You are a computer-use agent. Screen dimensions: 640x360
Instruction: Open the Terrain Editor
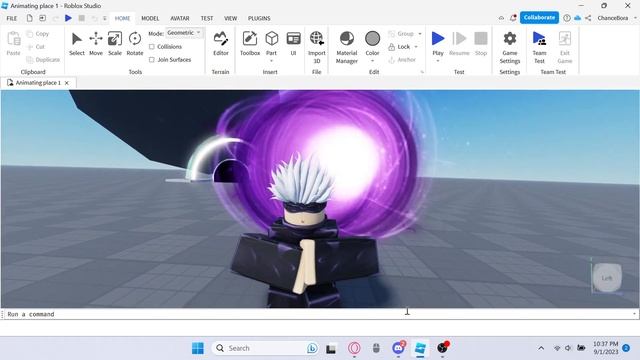click(221, 43)
